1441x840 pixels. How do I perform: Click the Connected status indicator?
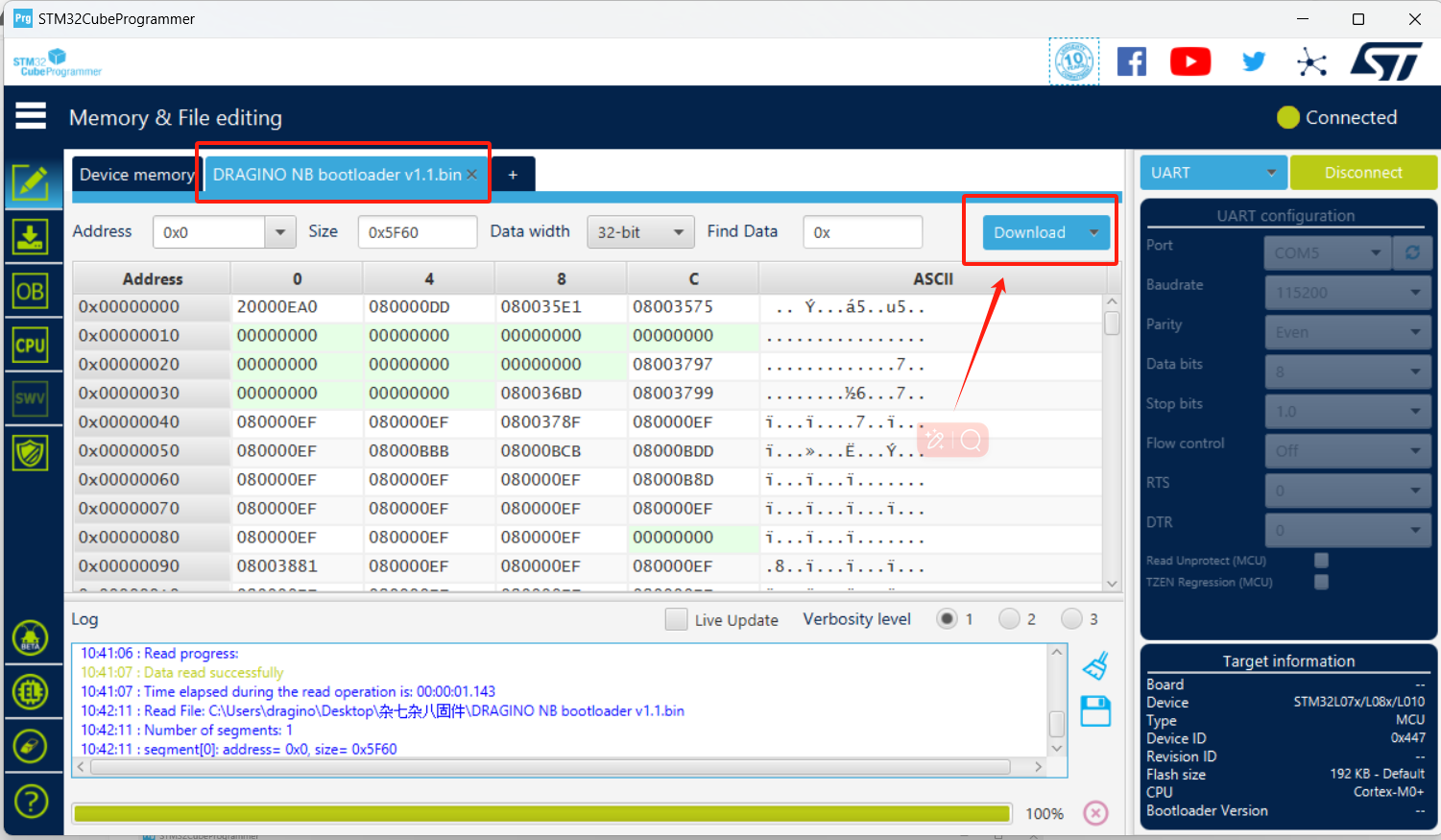[1337, 117]
